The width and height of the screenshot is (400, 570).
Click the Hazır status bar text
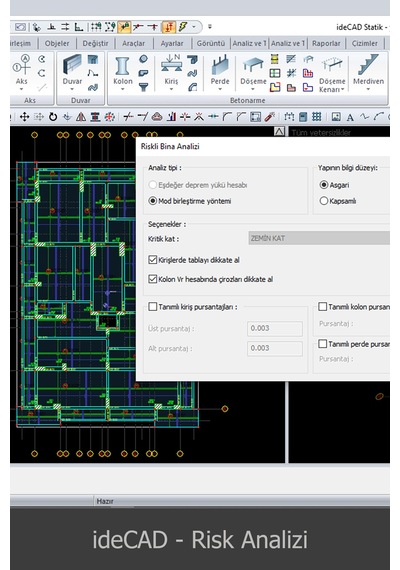pyautogui.click(x=105, y=501)
